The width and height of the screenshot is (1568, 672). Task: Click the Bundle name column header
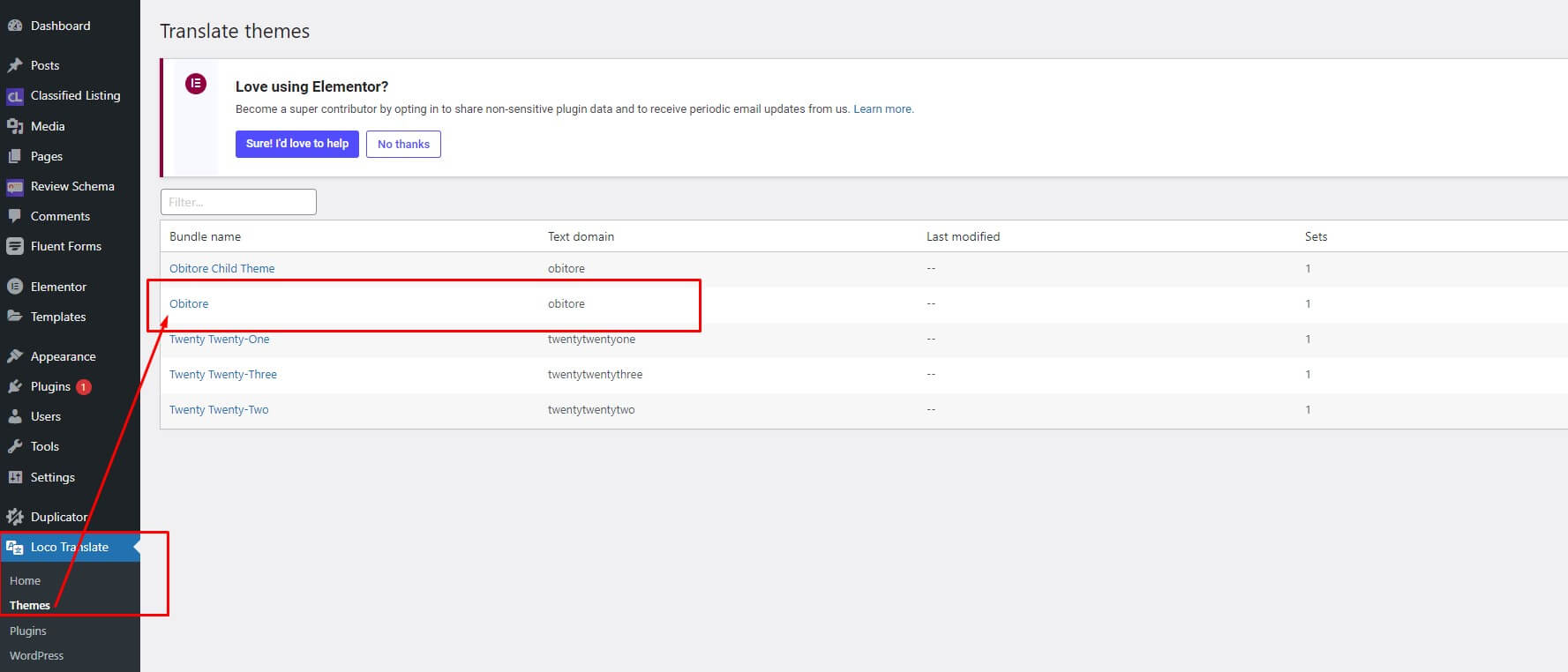pyautogui.click(x=205, y=236)
